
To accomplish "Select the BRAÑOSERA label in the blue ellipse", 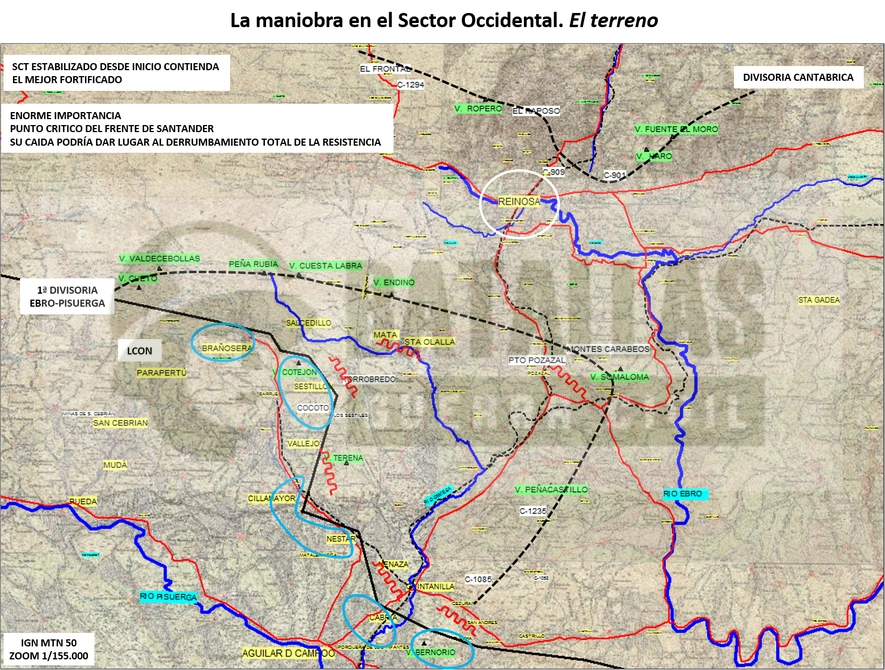I will [226, 348].
